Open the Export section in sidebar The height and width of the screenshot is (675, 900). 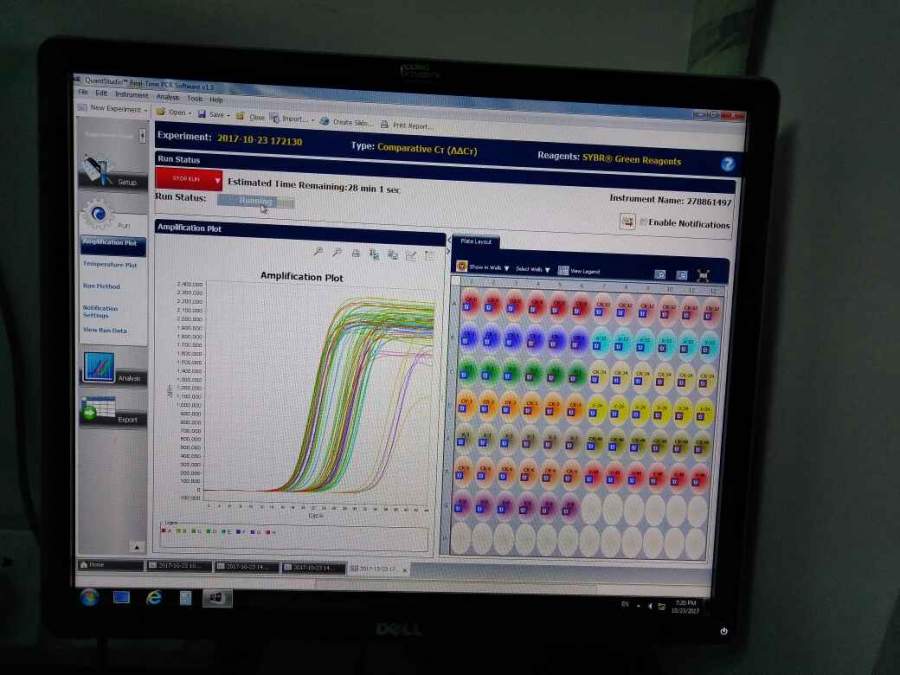point(113,411)
